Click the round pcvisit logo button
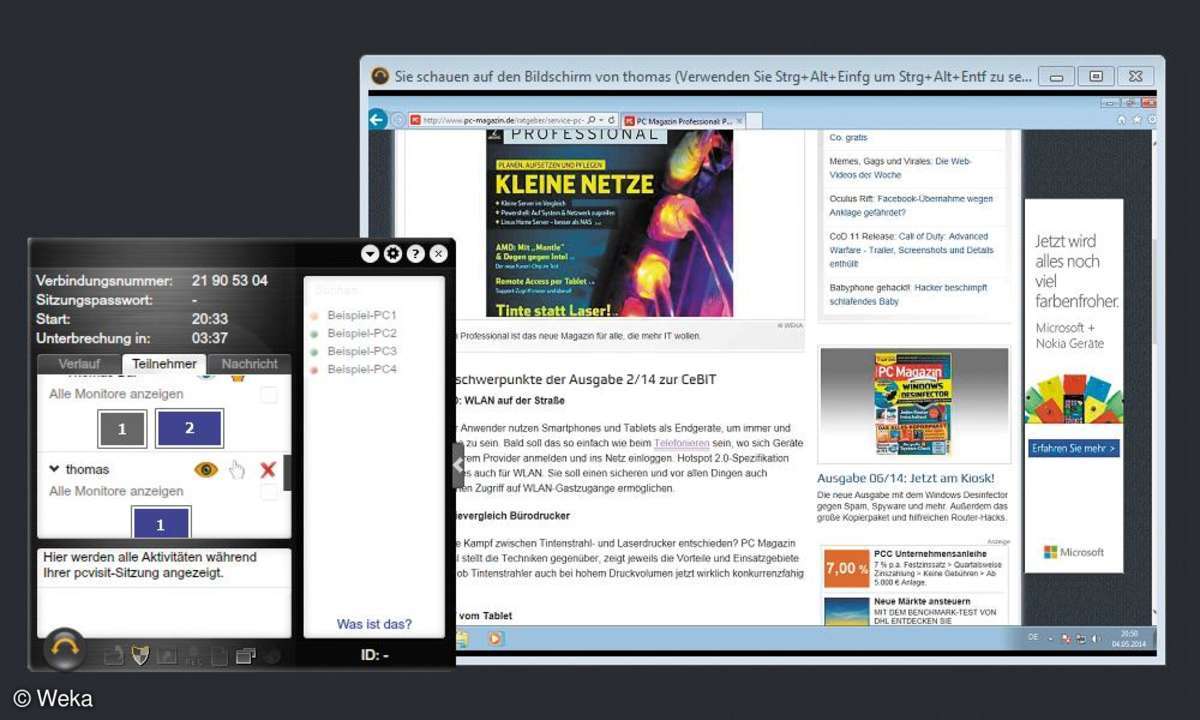 click(65, 648)
